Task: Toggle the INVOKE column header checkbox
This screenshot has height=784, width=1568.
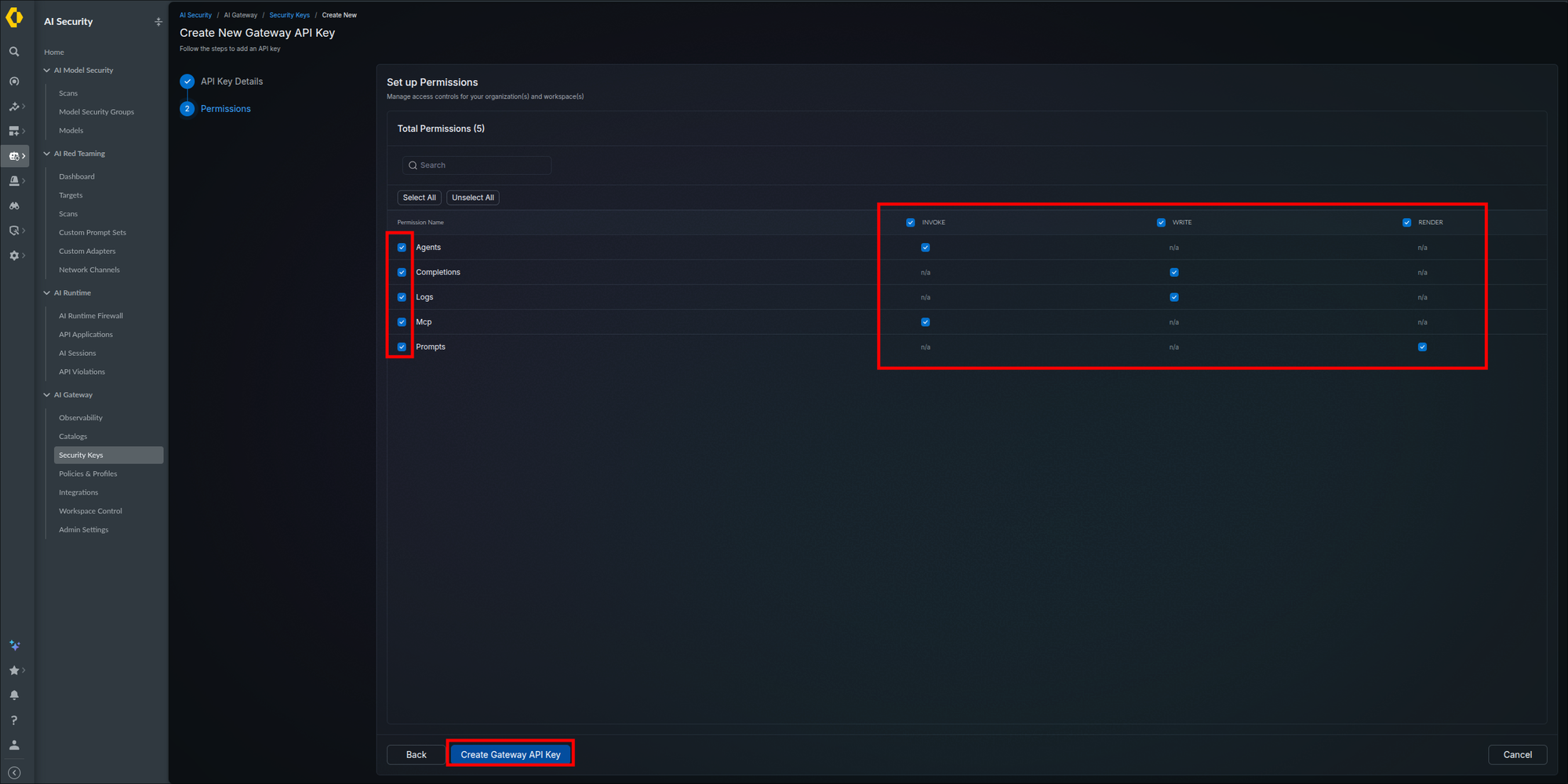Action: tap(911, 223)
